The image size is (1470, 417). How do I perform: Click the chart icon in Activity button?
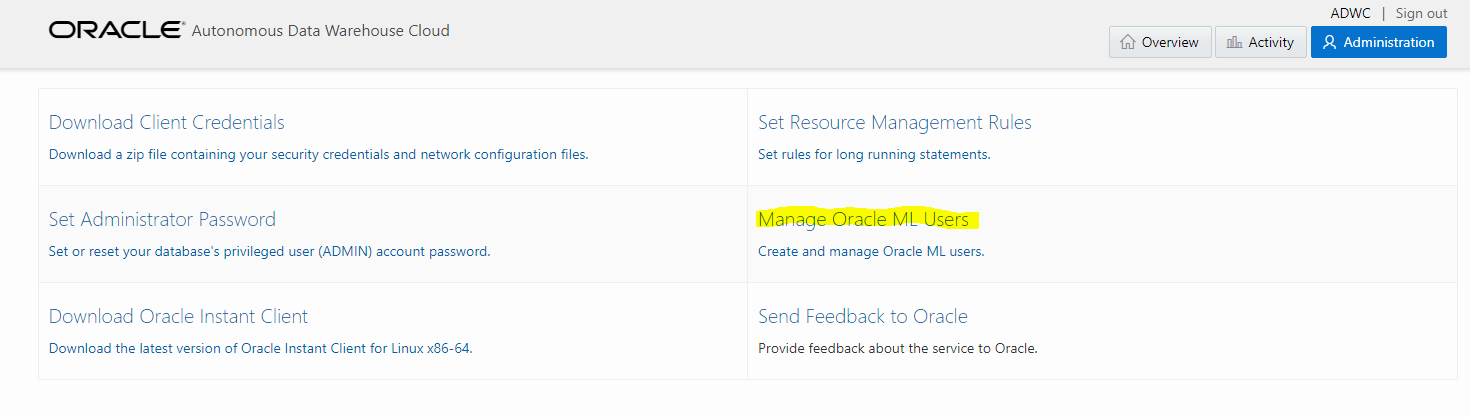click(1234, 42)
